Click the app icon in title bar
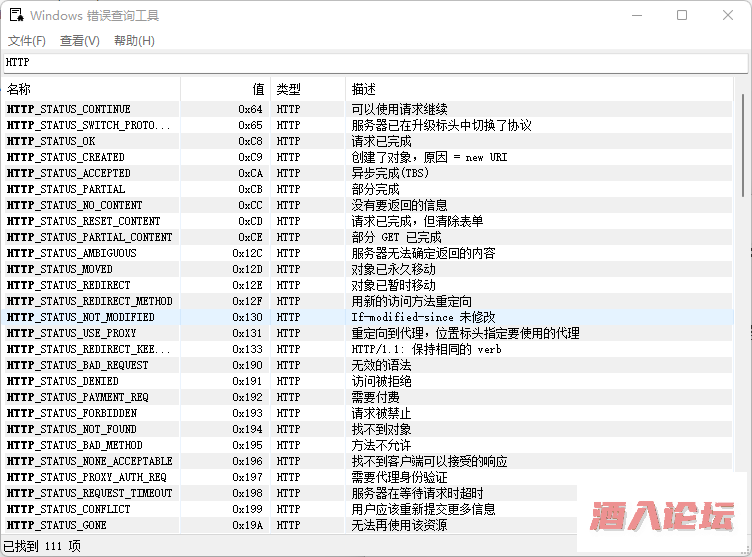 (x=15, y=15)
